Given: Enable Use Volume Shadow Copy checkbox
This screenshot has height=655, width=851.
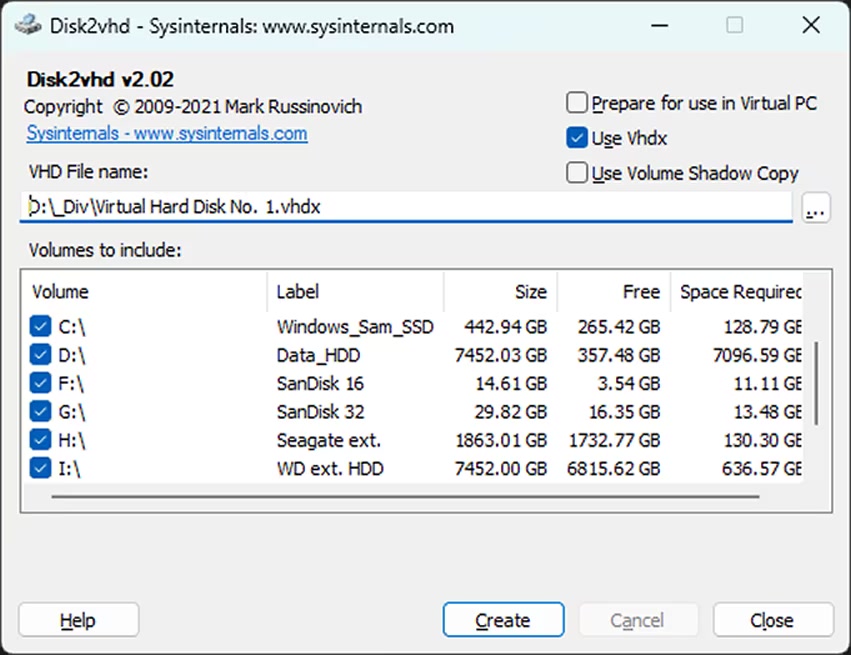Looking at the screenshot, I should point(577,173).
